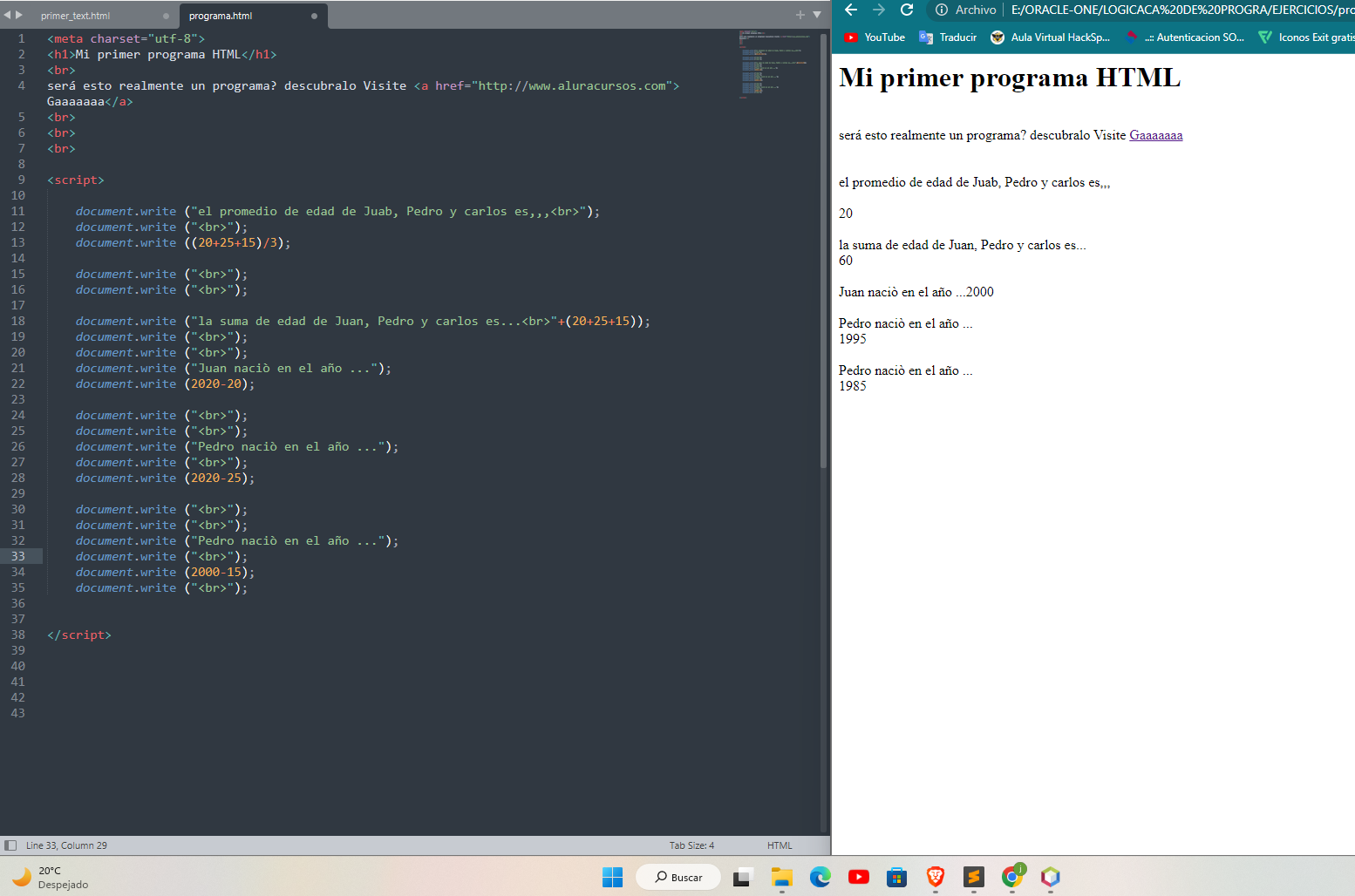Click the '(20+25+15)/3' expression line
The image size is (1355, 896).
183,242
